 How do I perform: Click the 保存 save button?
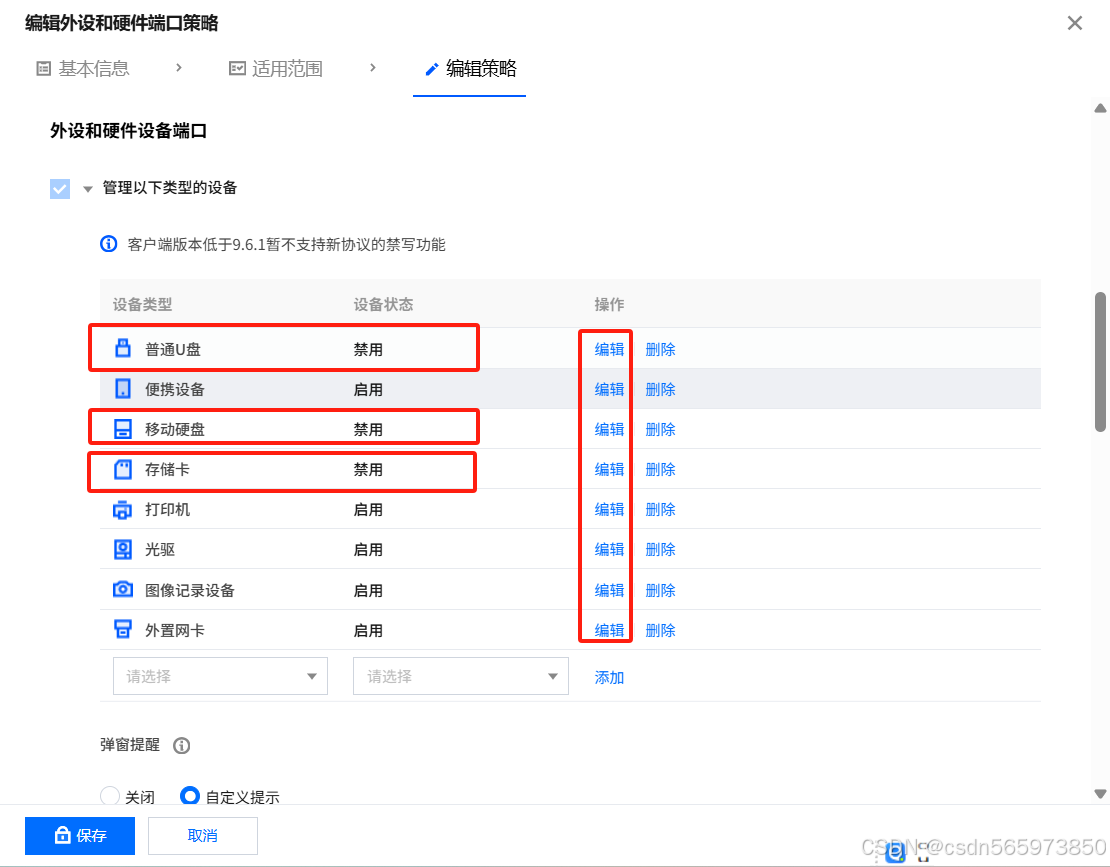(80, 835)
